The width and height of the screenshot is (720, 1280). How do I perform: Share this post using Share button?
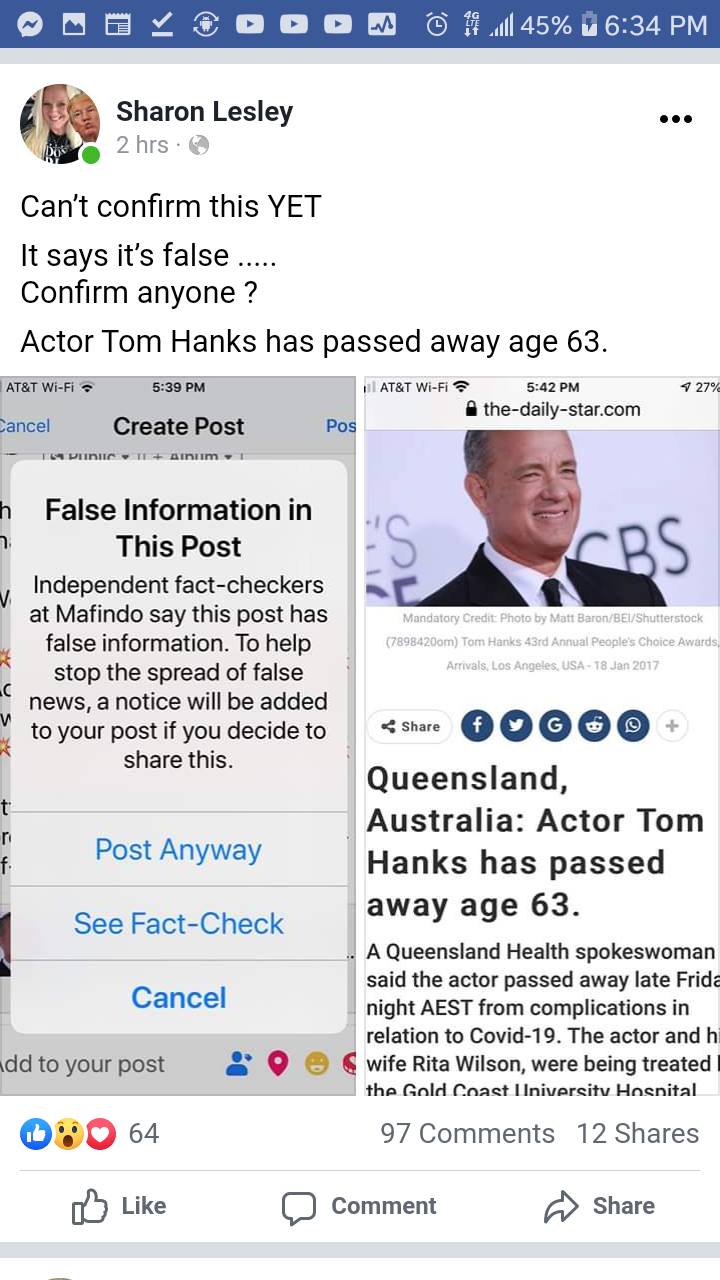click(x=599, y=1206)
